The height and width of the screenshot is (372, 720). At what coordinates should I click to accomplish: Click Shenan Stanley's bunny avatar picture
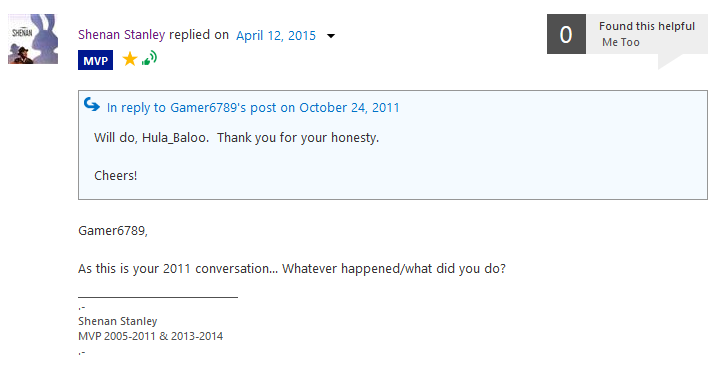tap(33, 39)
